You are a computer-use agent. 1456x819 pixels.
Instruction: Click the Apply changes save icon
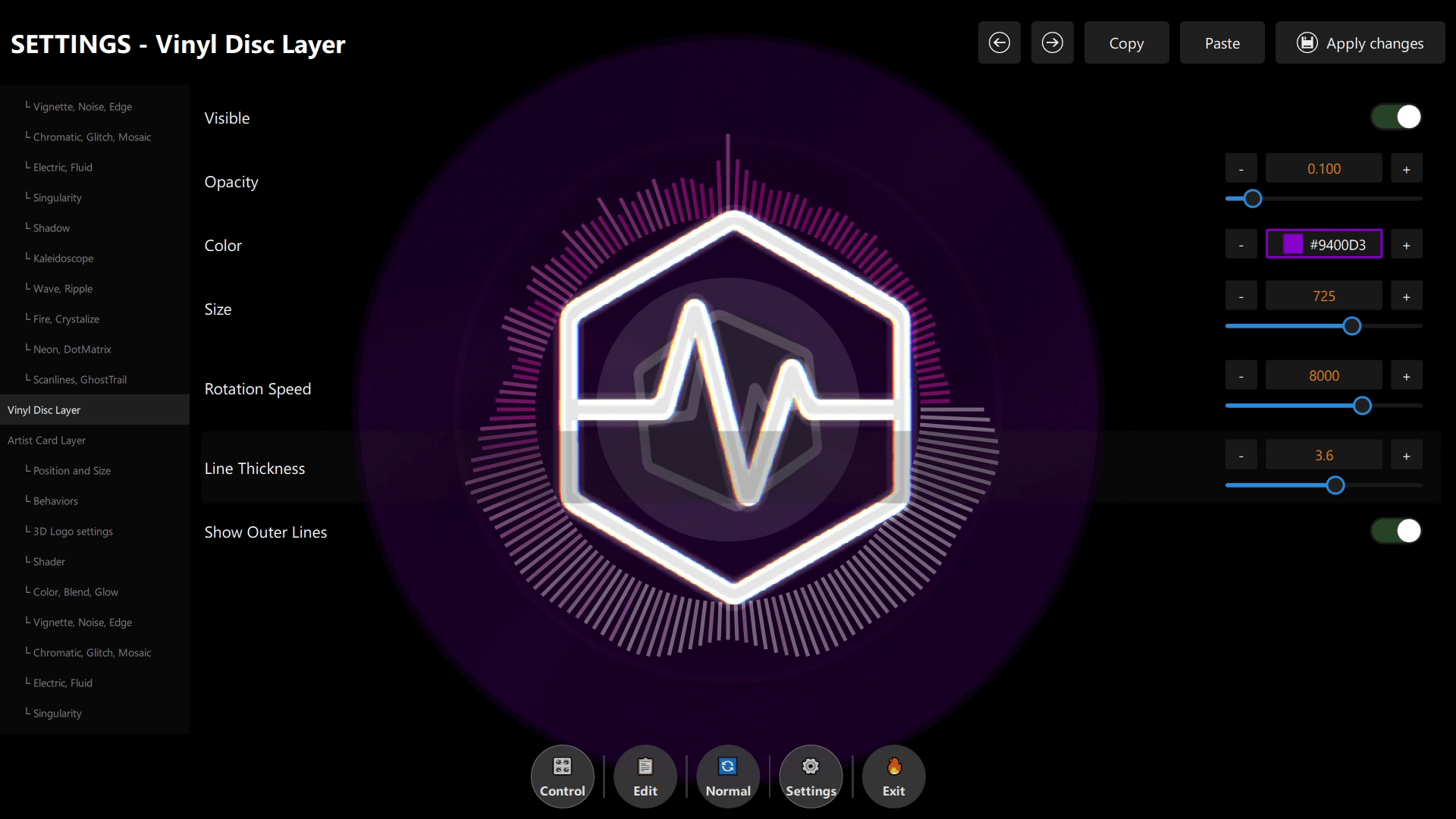coord(1307,42)
